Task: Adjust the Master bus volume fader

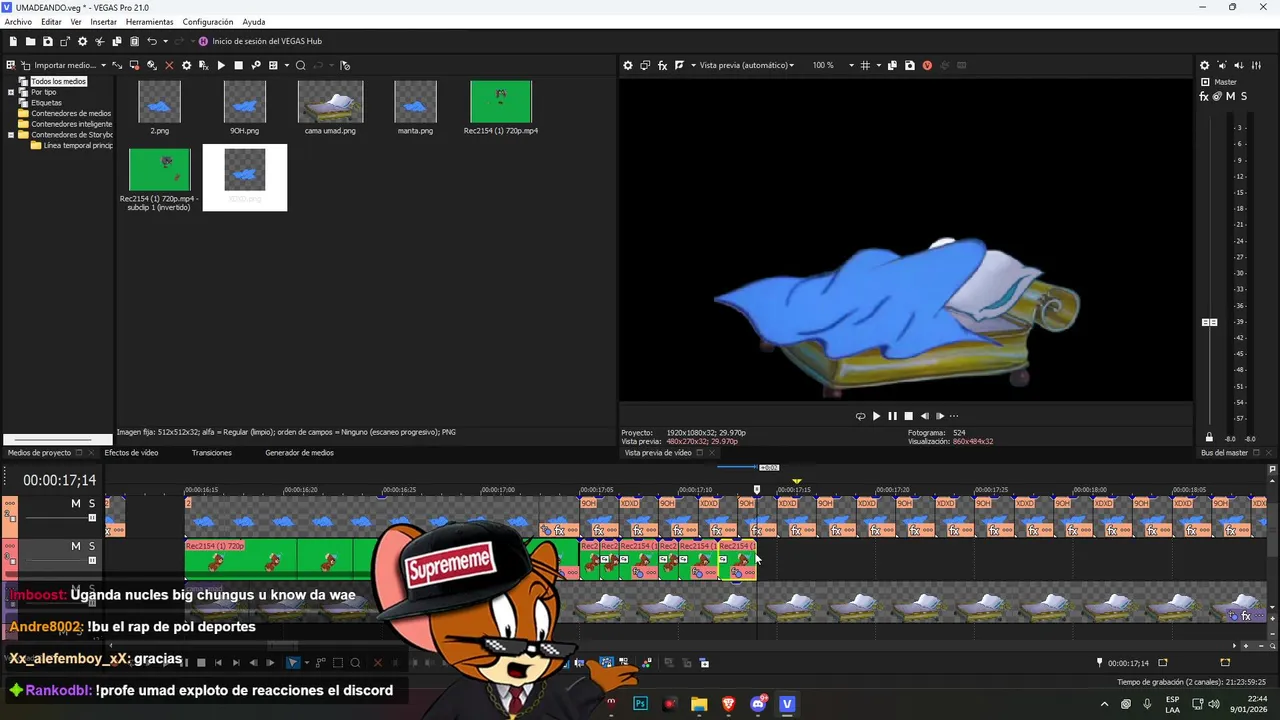Action: 1209,322
